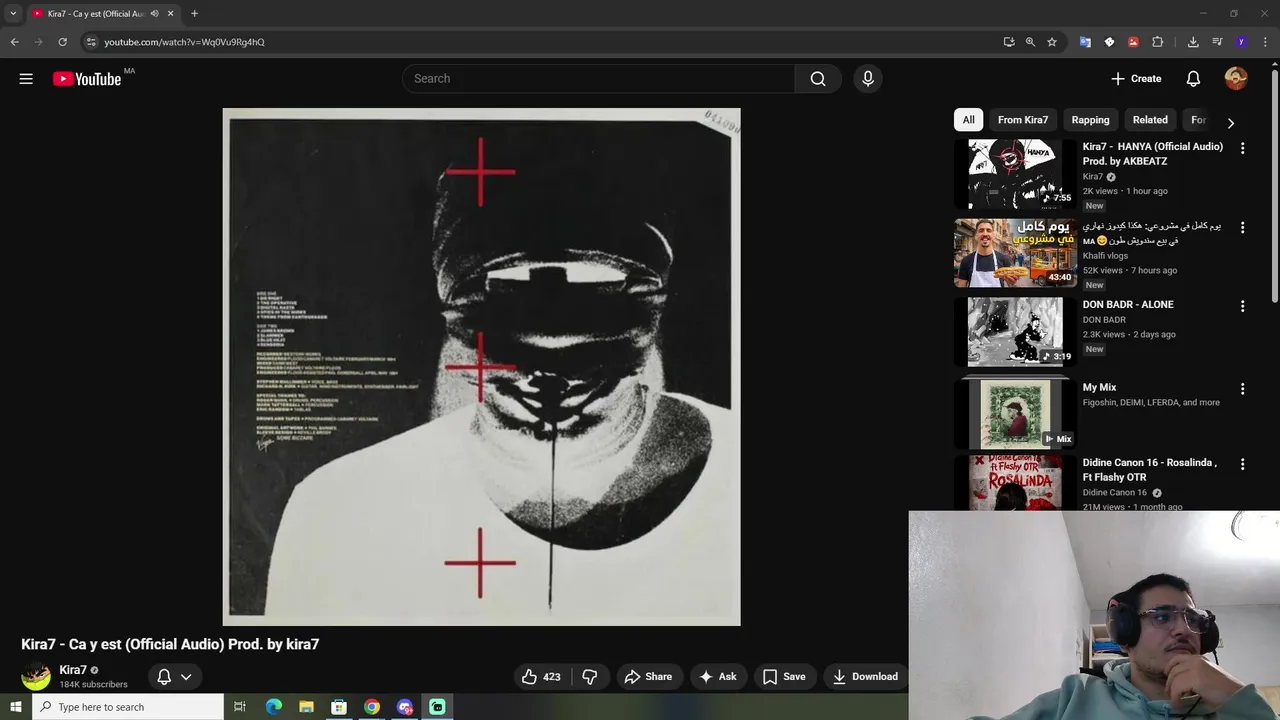Click the search magnifier button
The width and height of the screenshot is (1280, 720).
818,79
